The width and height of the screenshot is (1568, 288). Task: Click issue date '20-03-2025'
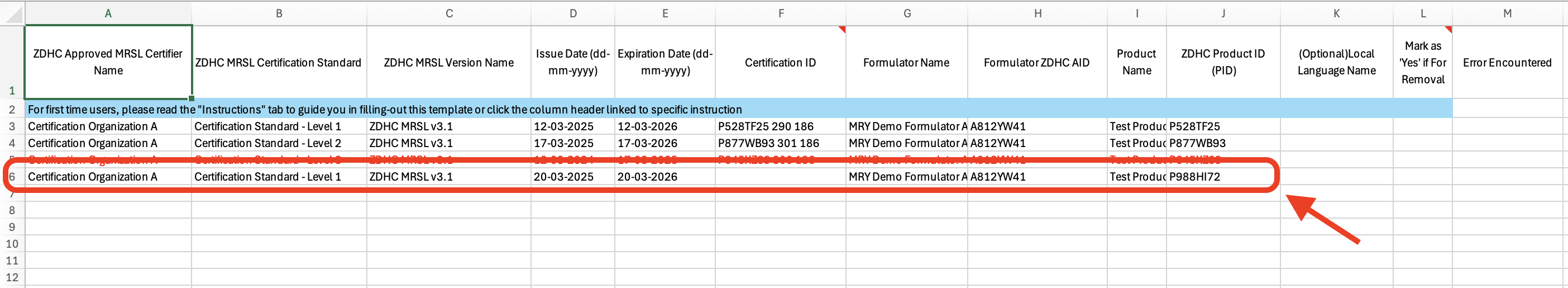tap(573, 176)
